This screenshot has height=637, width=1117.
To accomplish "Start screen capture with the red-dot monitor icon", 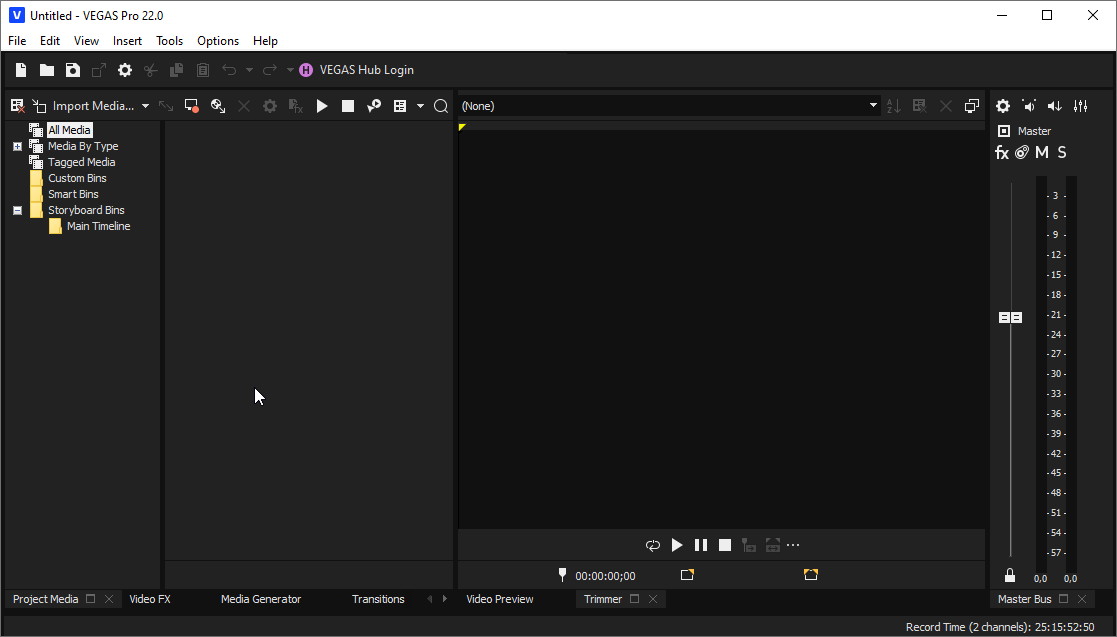I will pos(191,106).
